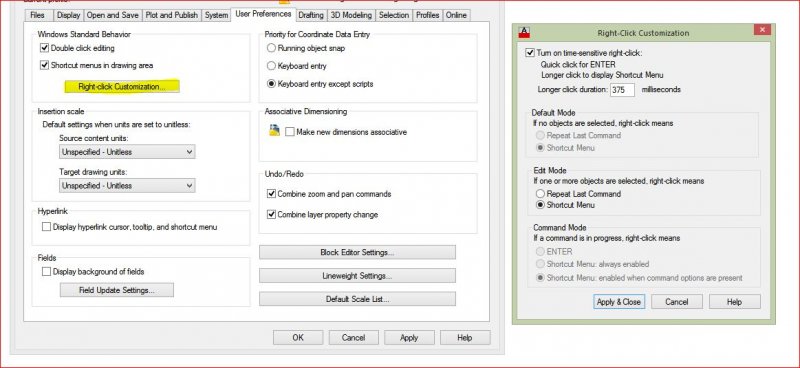Screen dimensions: 800x368
Task: Open the Profiles tab
Action: pyautogui.click(x=428, y=15)
